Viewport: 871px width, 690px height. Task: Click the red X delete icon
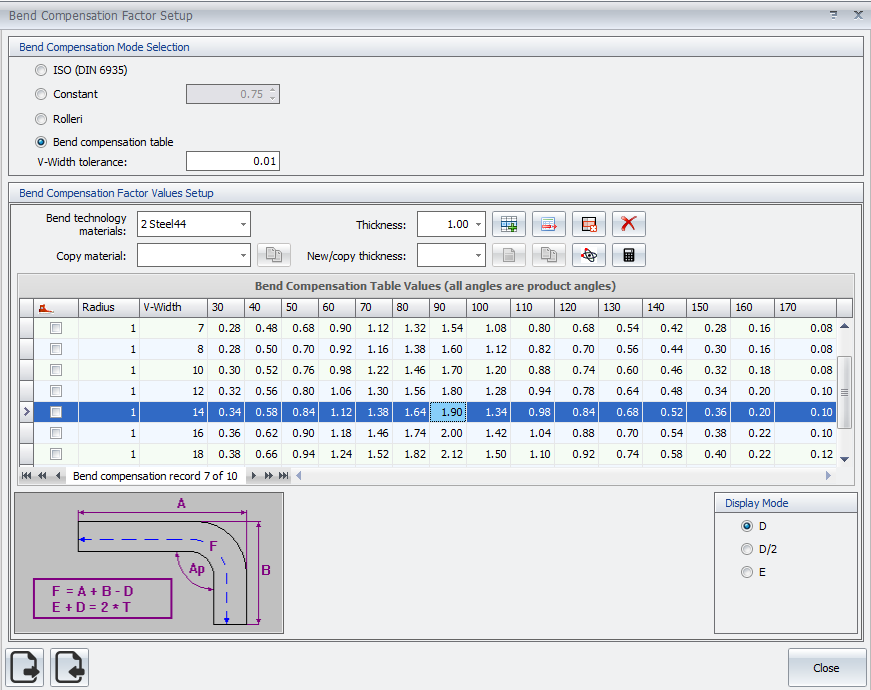click(628, 224)
